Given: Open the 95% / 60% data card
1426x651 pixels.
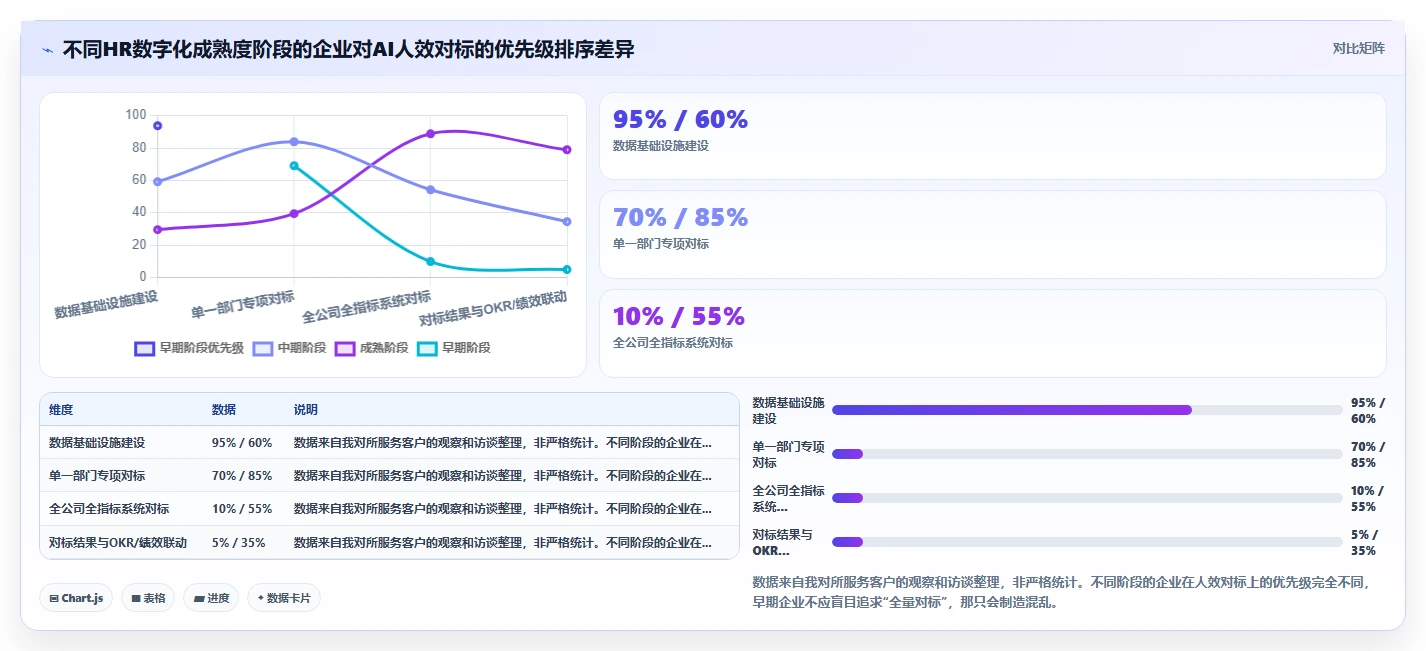Looking at the screenshot, I should pos(992,136).
